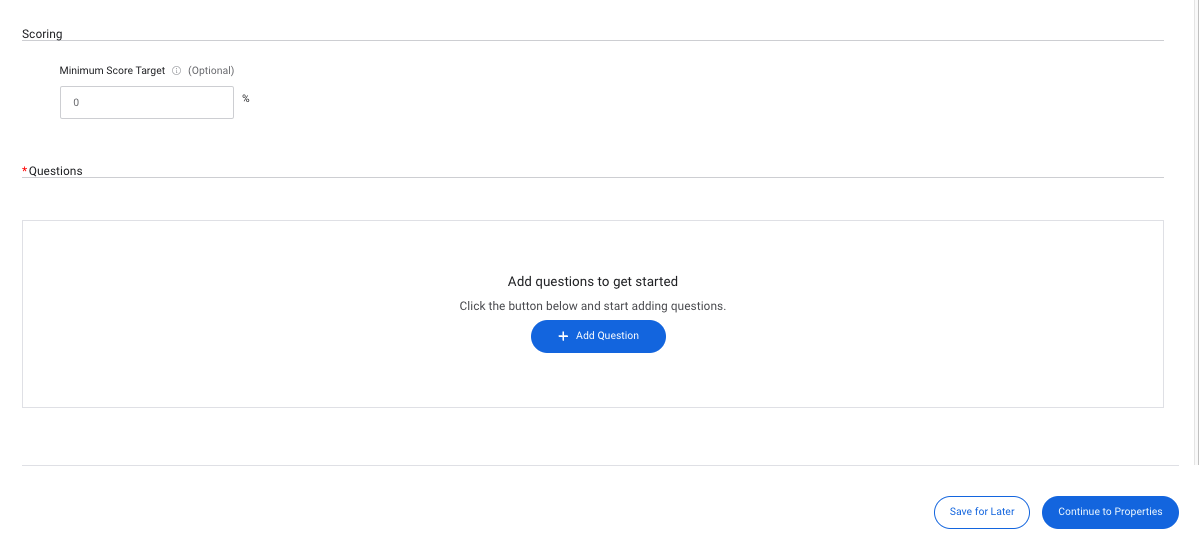Image resolution: width=1199 pixels, height=548 pixels.
Task: Select the Scoring section heading
Action: click(42, 34)
